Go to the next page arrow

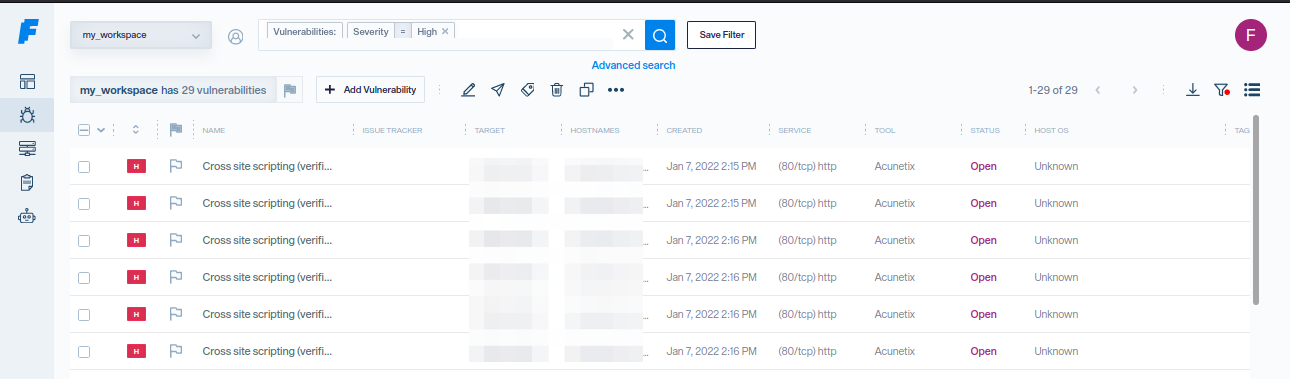coord(1134,90)
